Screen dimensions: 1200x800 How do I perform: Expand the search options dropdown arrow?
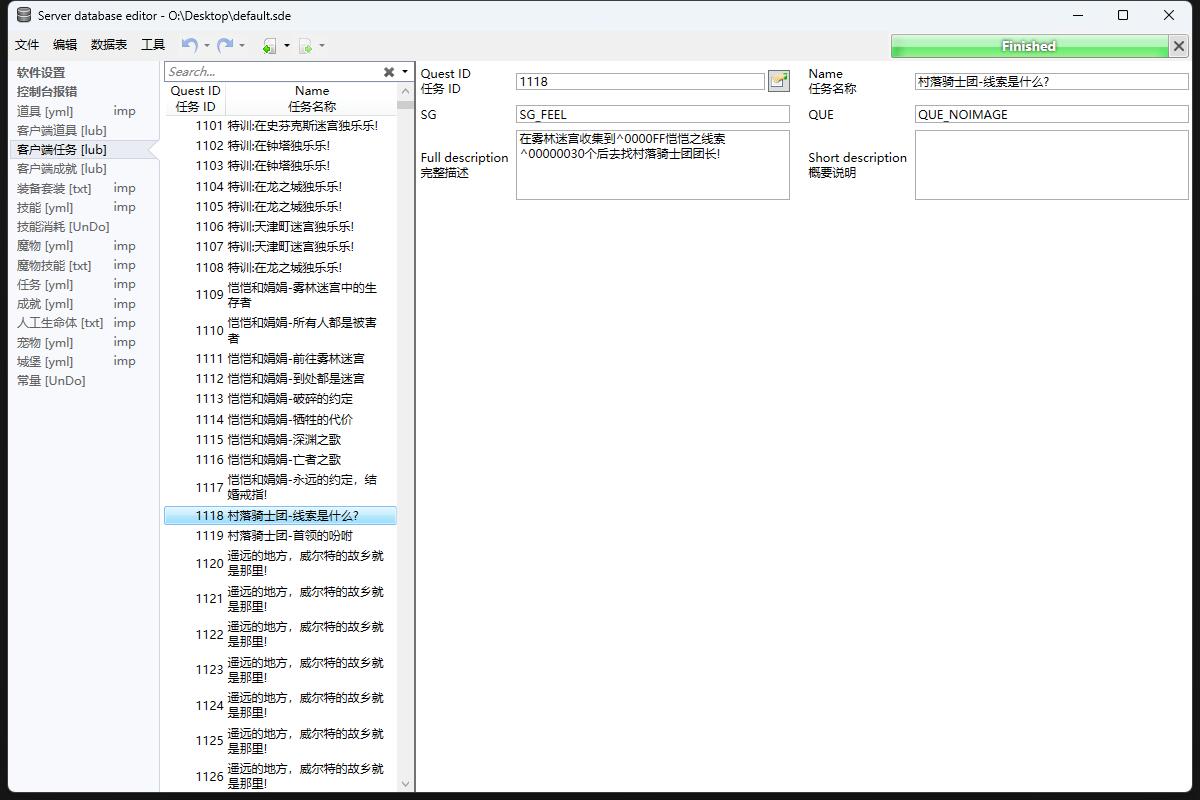(405, 72)
